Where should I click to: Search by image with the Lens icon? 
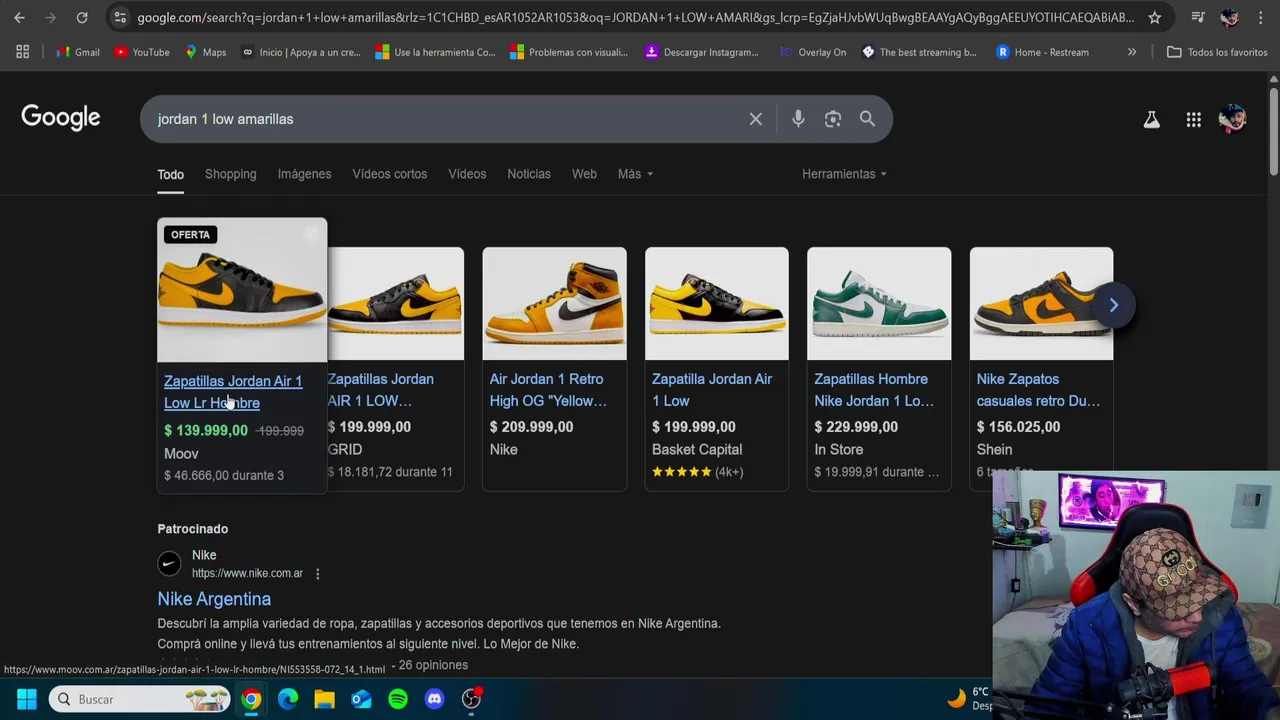[833, 119]
